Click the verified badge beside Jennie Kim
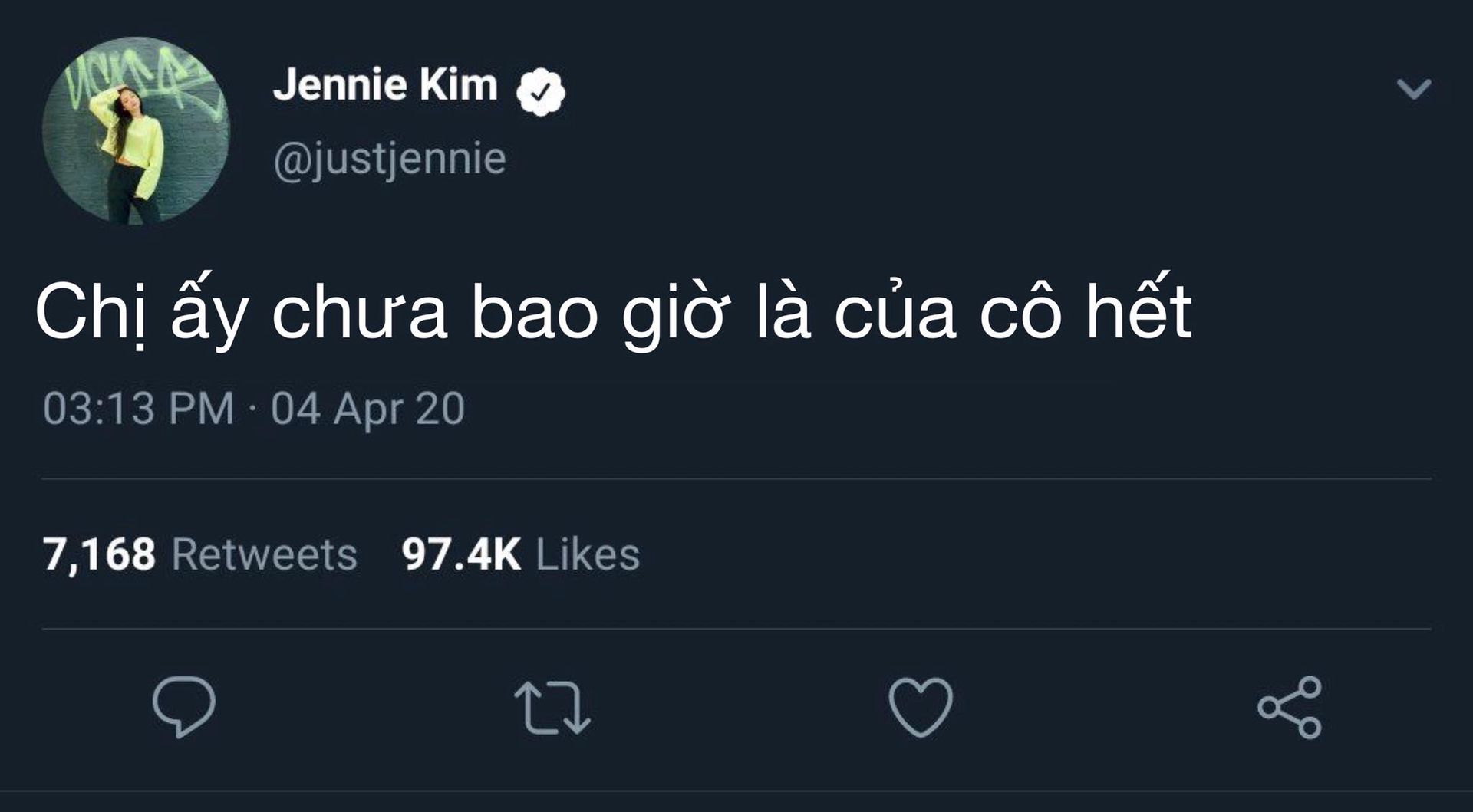Screen dimensions: 1473x812 (541, 91)
